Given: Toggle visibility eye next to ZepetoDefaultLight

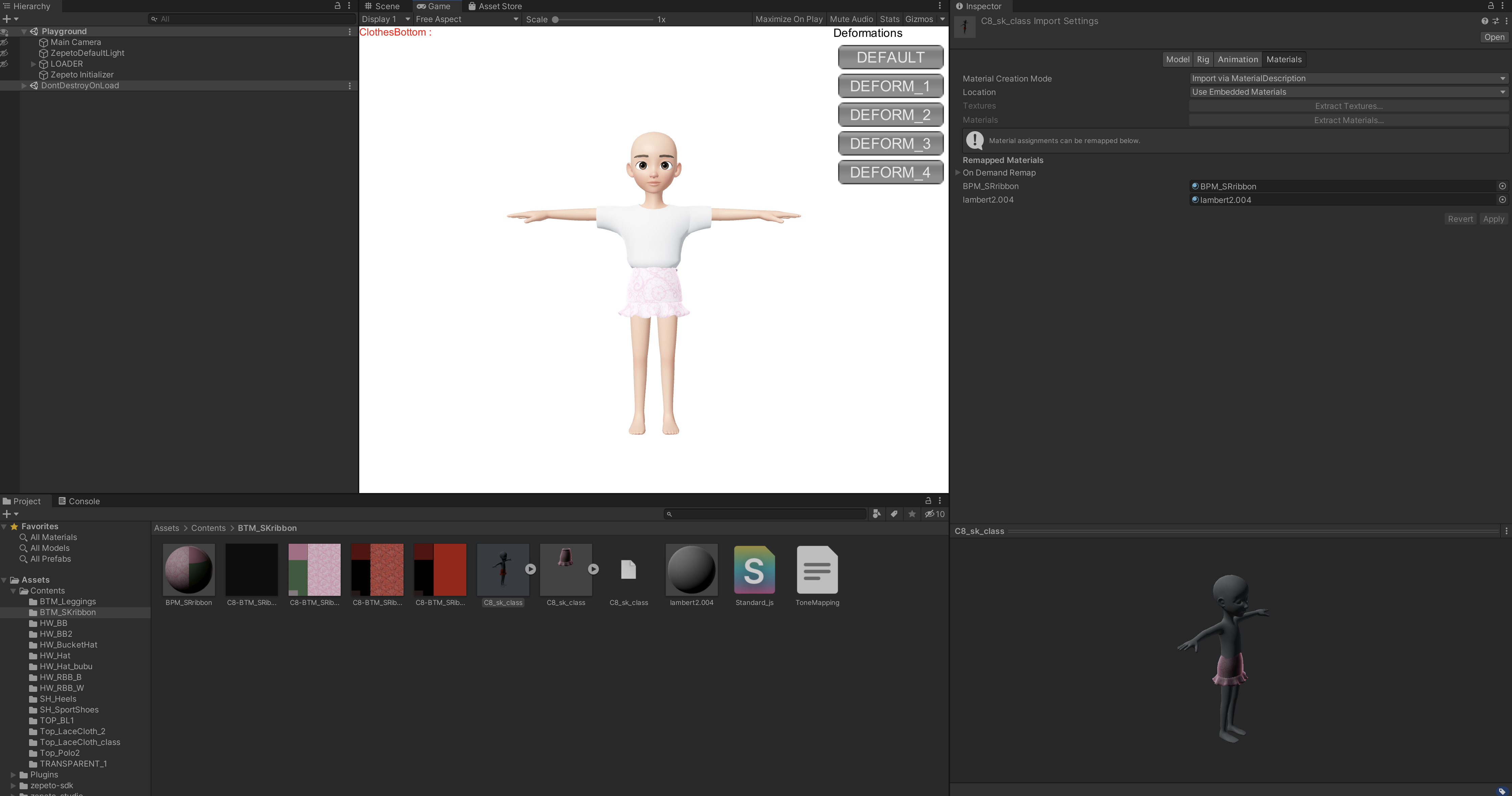Looking at the screenshot, I should tap(5, 53).
